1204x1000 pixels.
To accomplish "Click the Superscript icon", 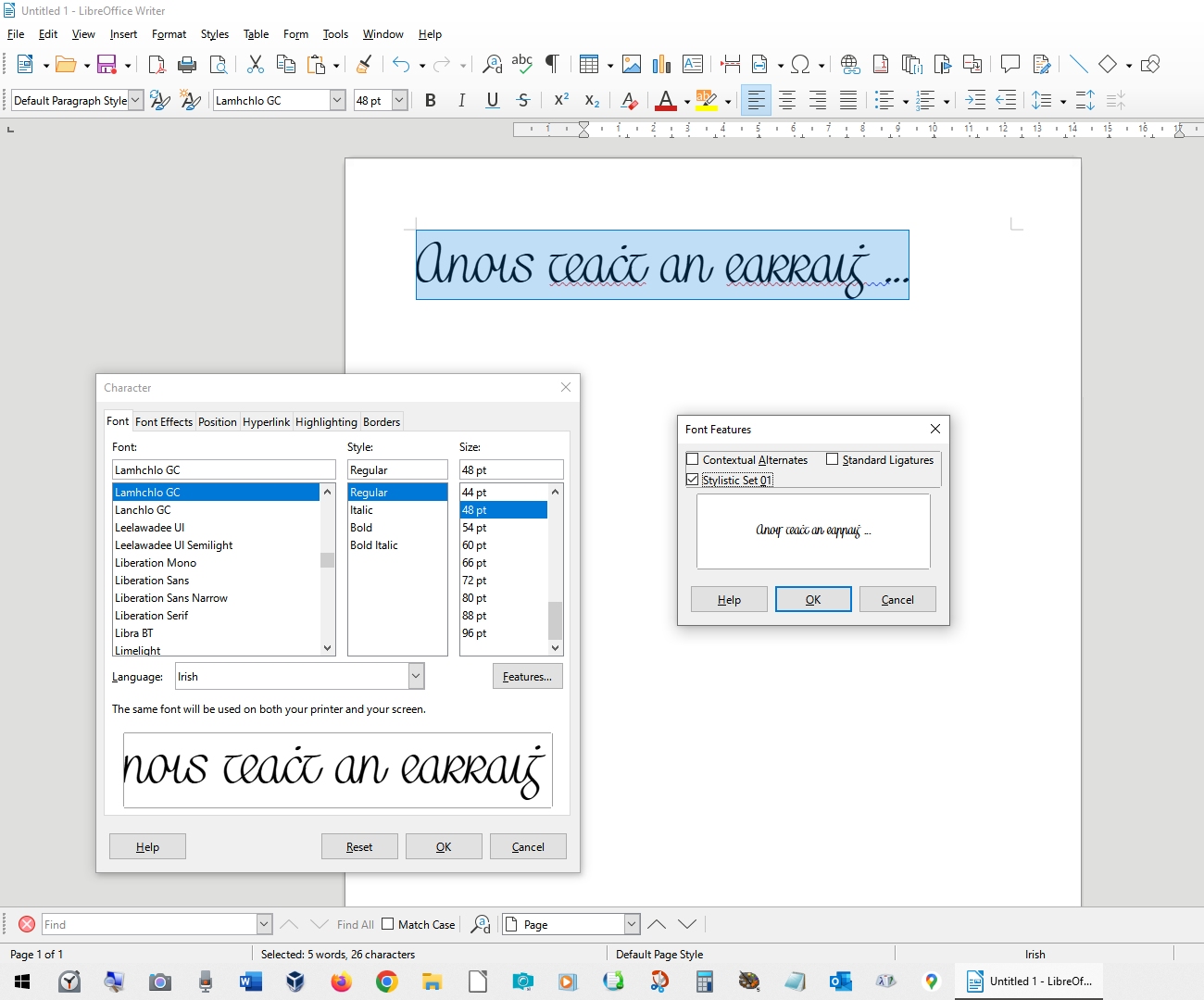I will point(560,100).
